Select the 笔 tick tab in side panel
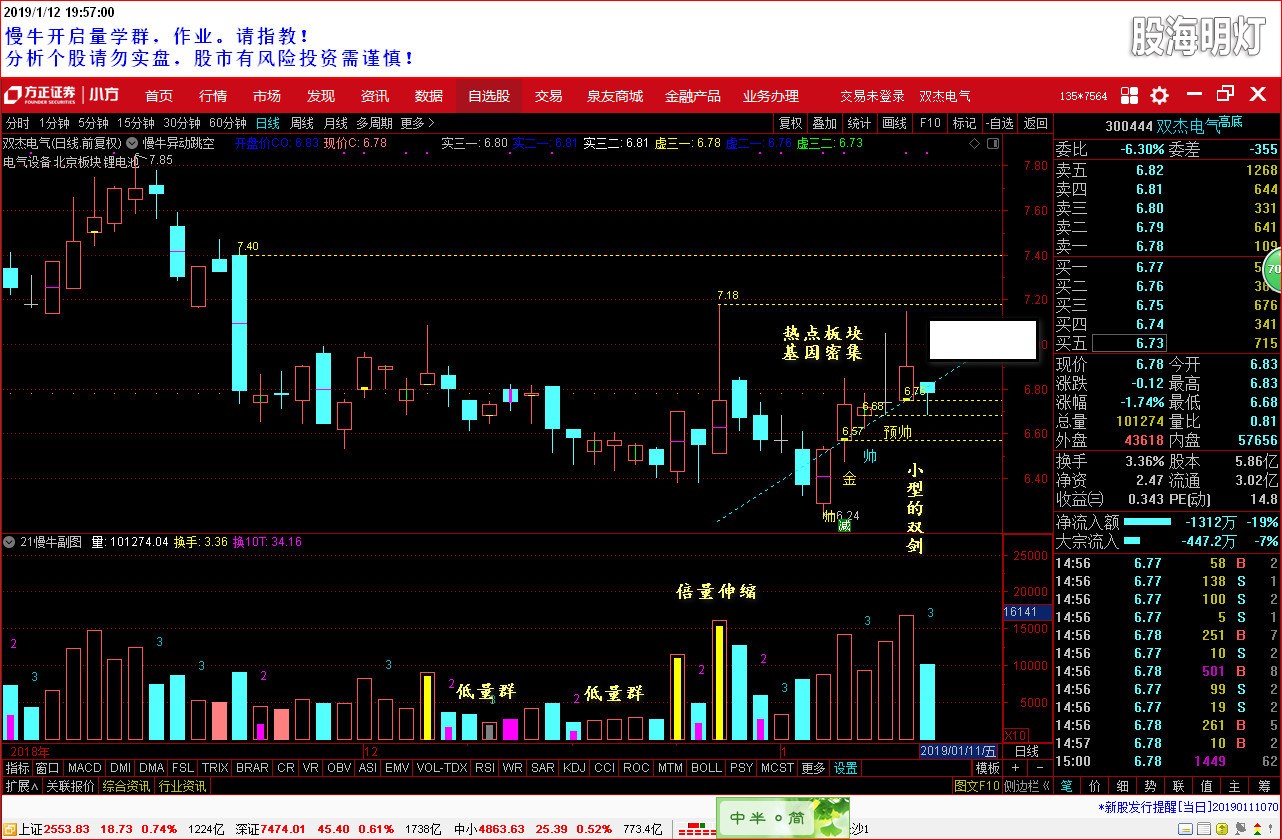Image resolution: width=1282 pixels, height=840 pixels. 1066,786
